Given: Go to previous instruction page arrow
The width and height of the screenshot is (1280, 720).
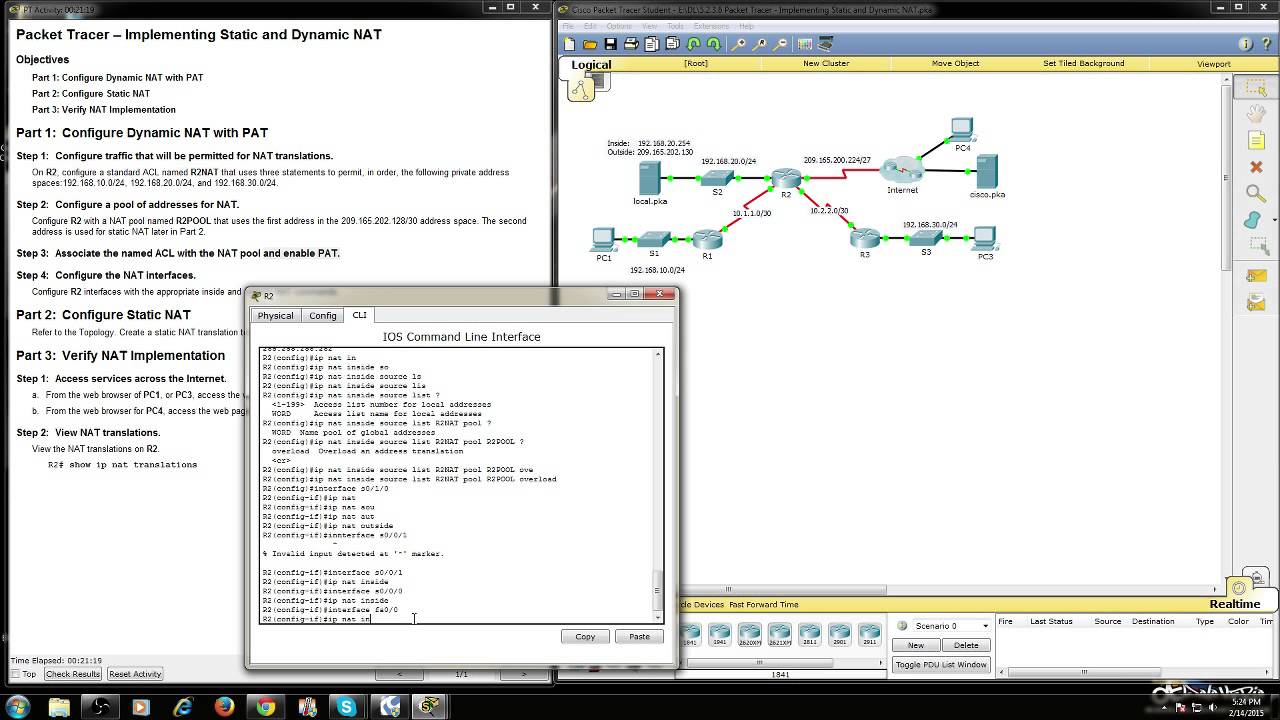Looking at the screenshot, I should click(400, 674).
